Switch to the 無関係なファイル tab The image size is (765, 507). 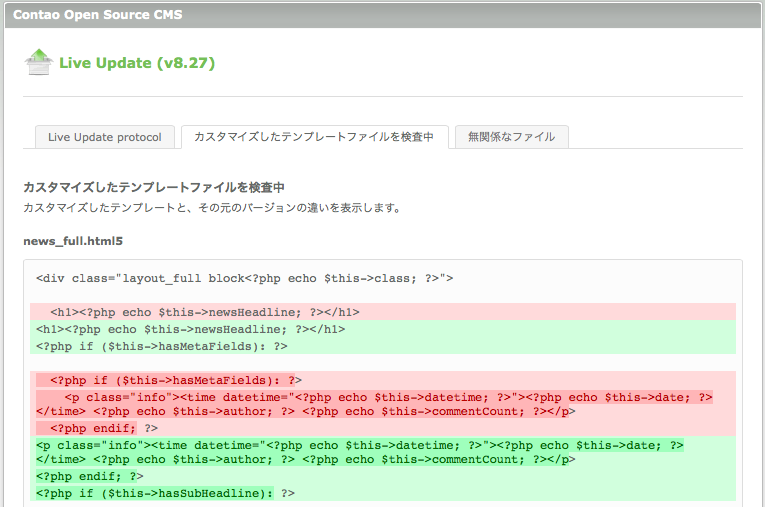[x=511, y=137]
